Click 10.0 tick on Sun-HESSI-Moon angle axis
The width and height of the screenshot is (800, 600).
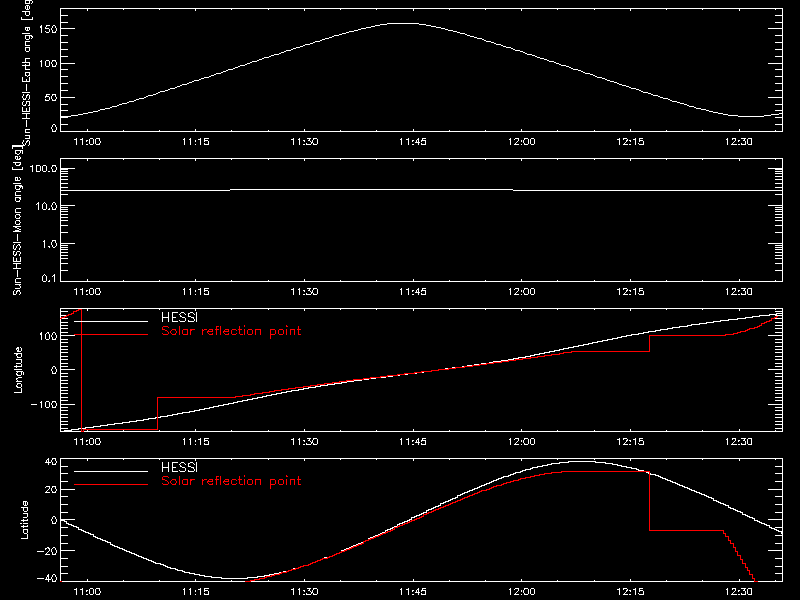(46, 206)
